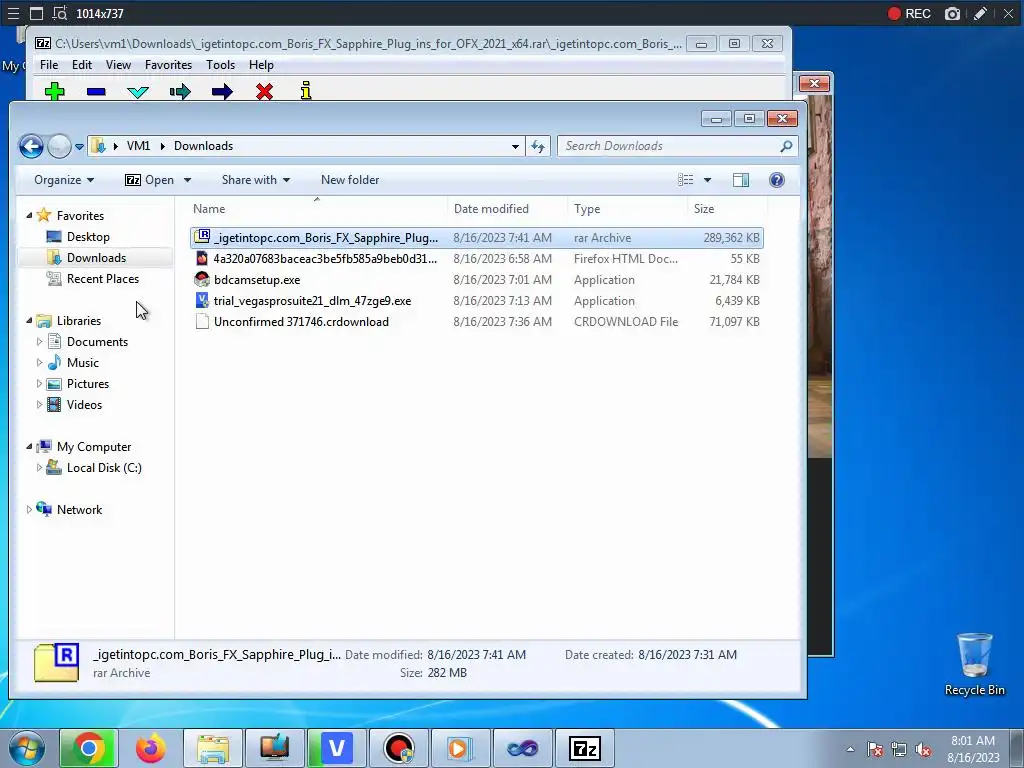Screen dimensions: 1024x768
Task: Sort by the Name column header
Action: (317, 209)
